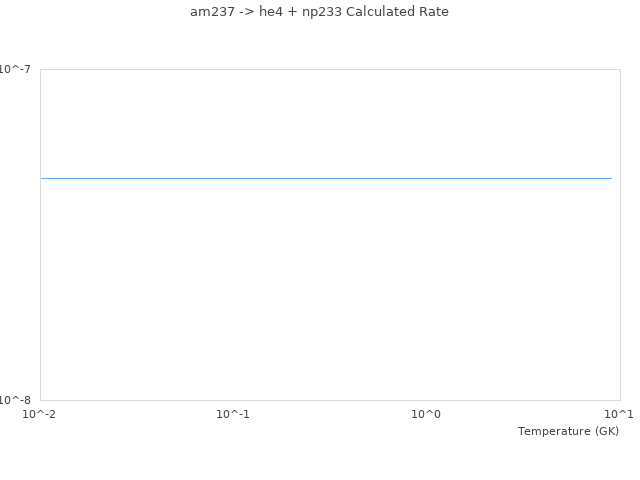Click the chart title text
This screenshot has height=480, width=640.
[319, 12]
